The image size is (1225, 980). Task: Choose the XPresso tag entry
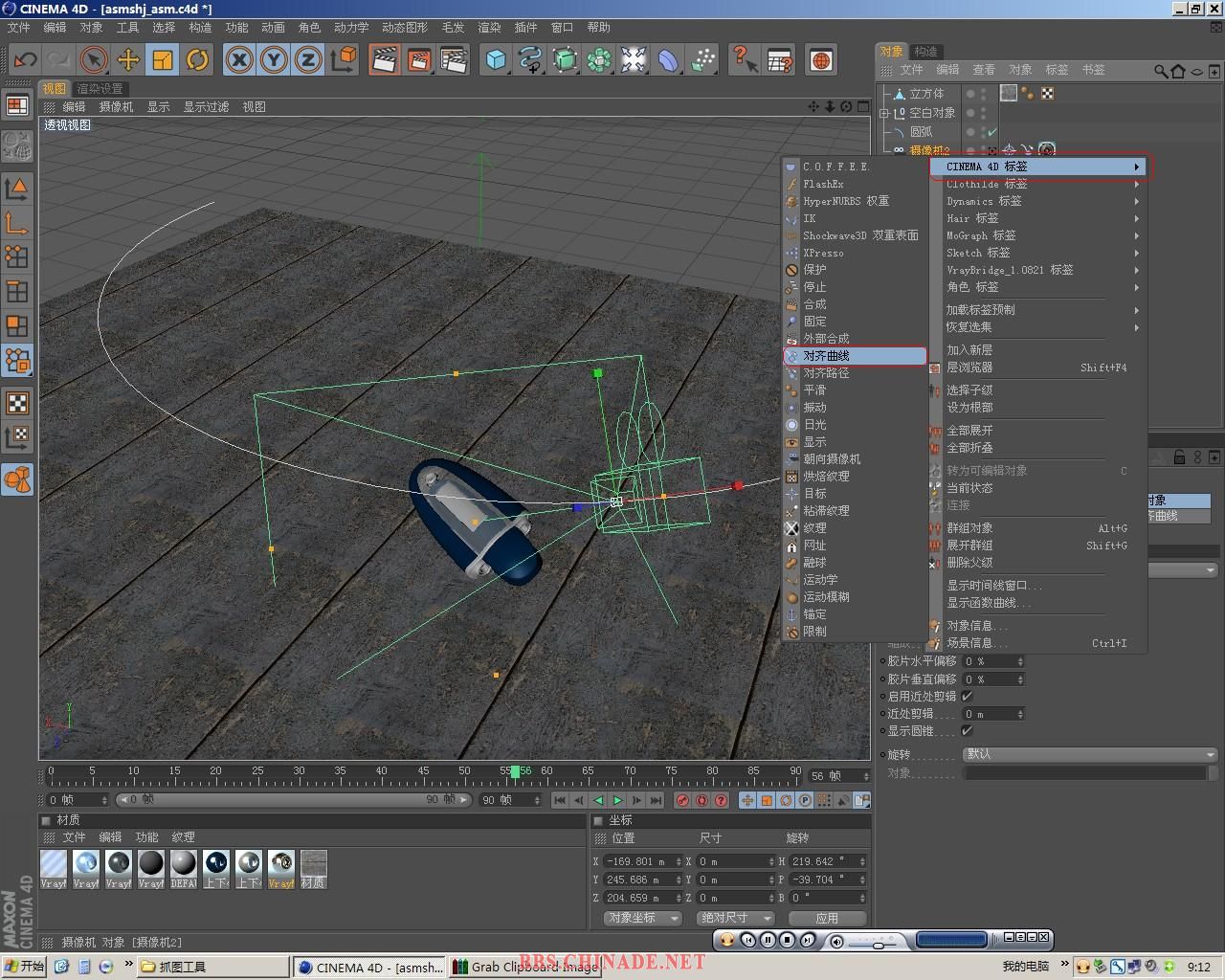click(823, 253)
